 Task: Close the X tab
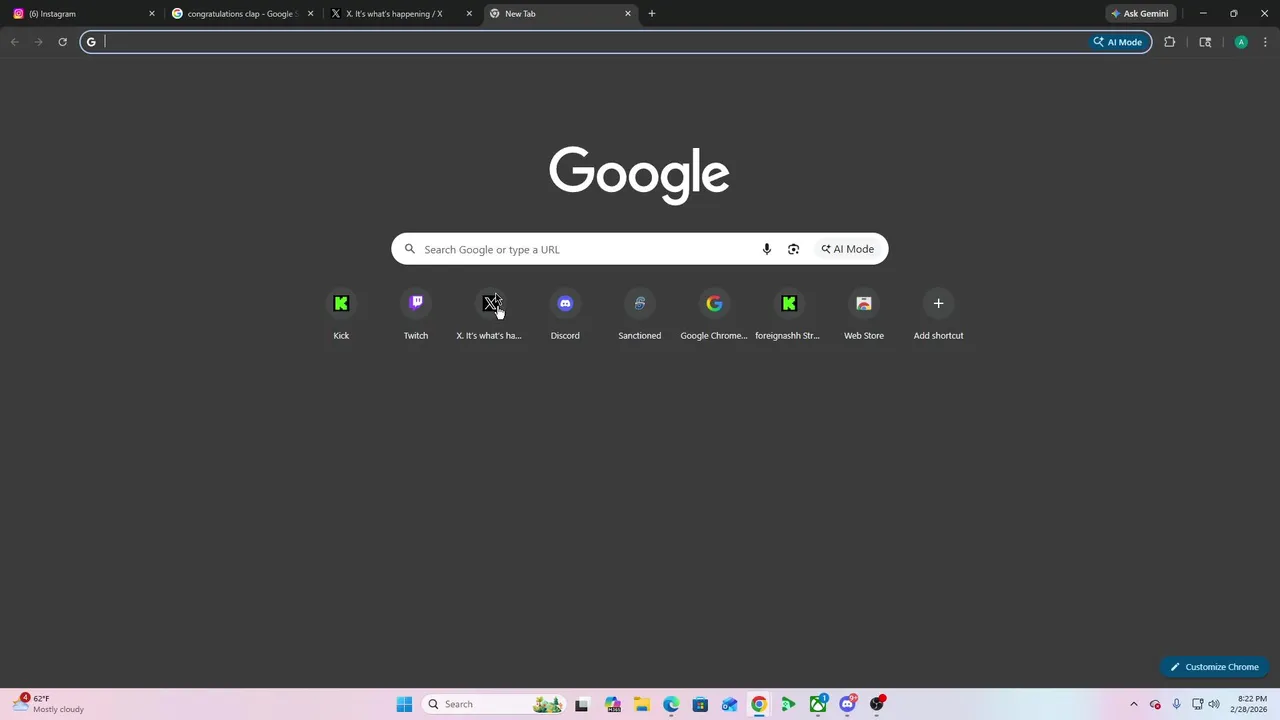[x=469, y=14]
